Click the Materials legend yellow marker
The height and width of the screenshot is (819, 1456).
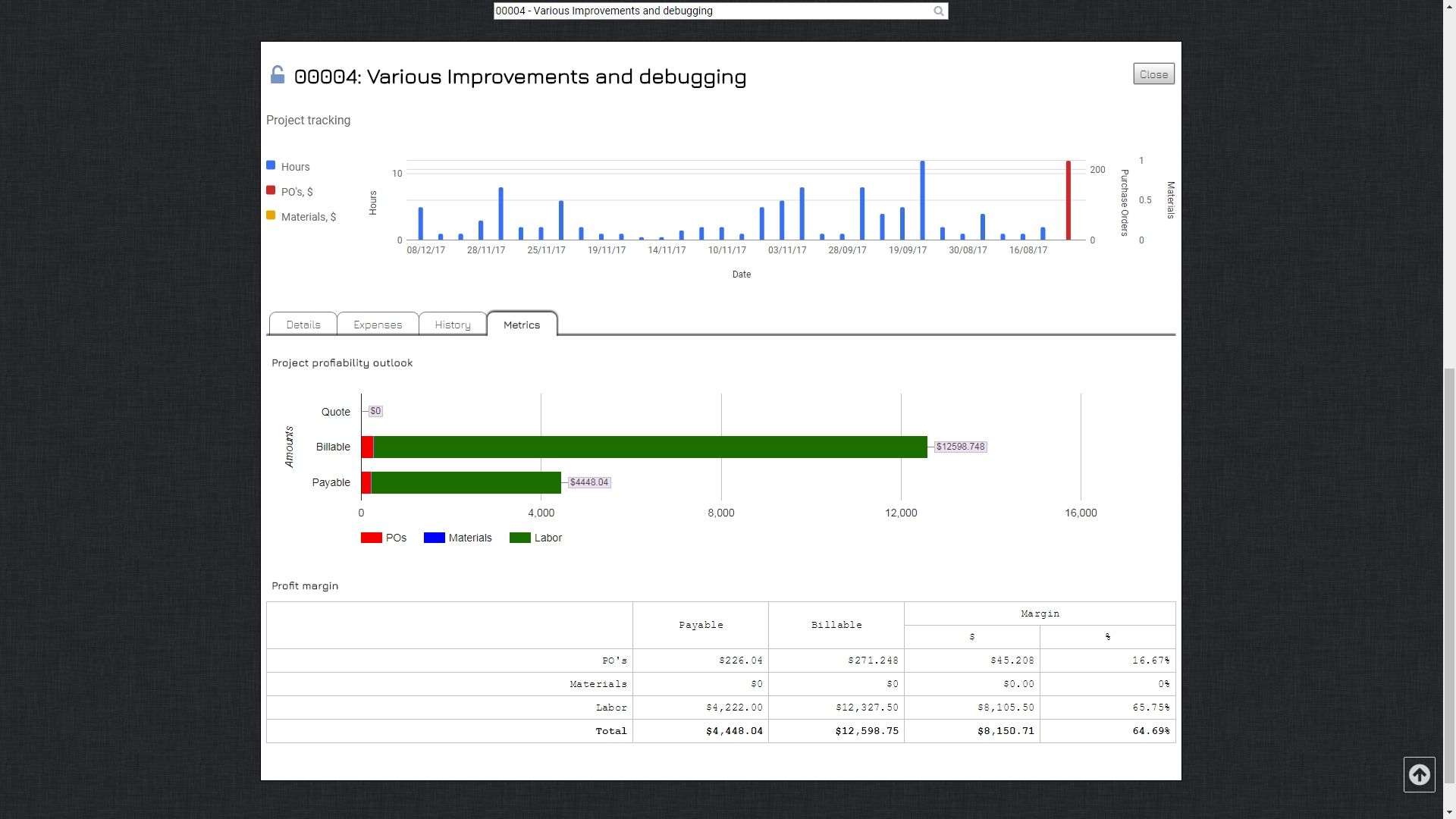point(271,215)
